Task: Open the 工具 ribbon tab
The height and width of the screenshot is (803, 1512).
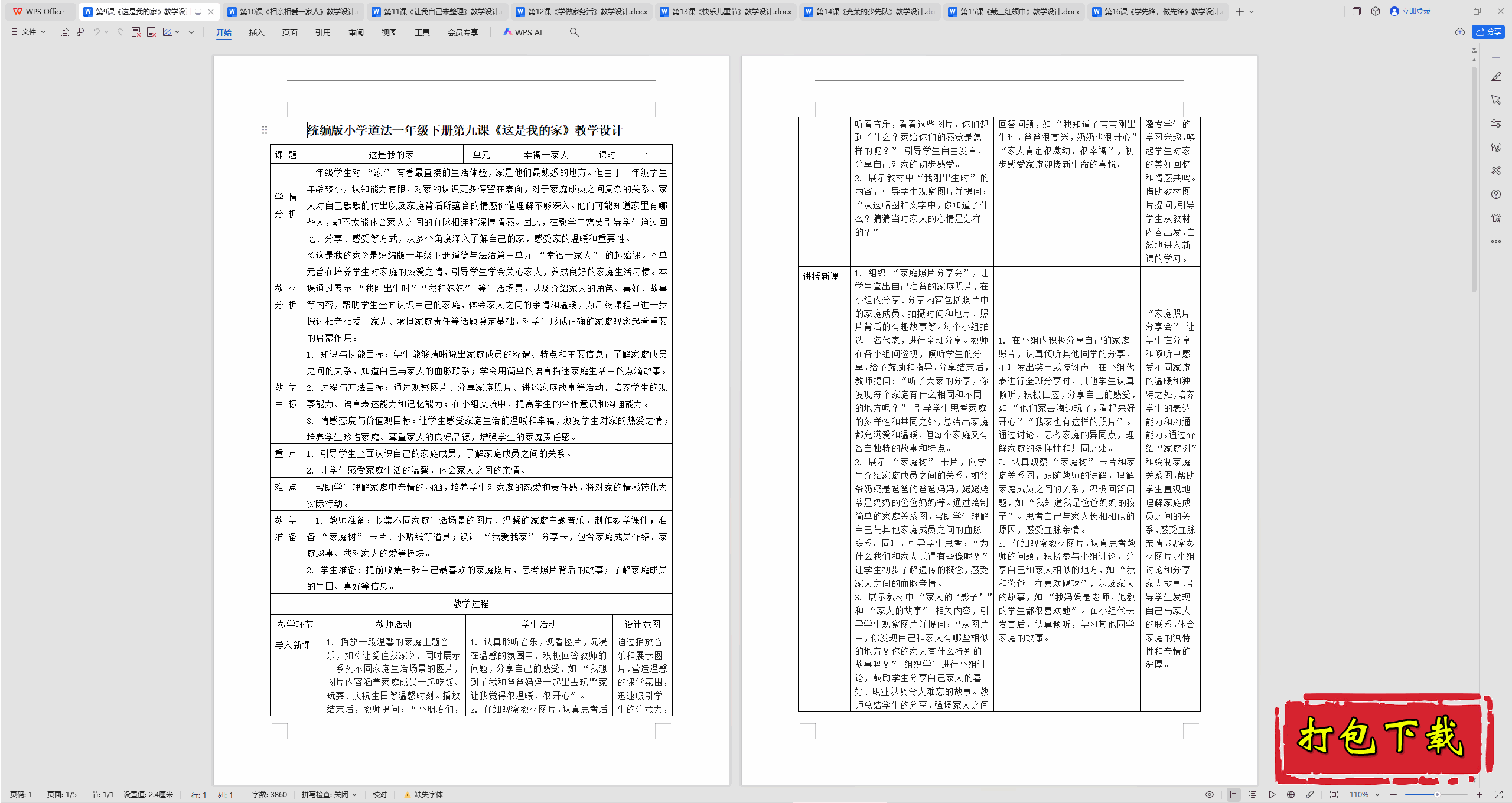Action: click(422, 32)
